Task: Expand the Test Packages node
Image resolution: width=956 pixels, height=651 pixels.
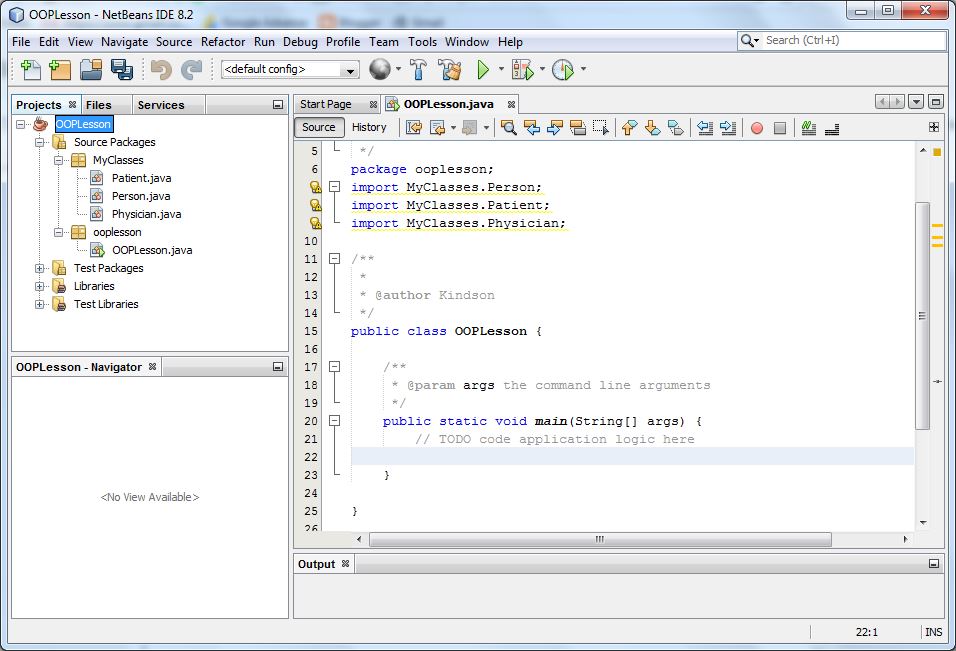Action: pyautogui.click(x=40, y=268)
